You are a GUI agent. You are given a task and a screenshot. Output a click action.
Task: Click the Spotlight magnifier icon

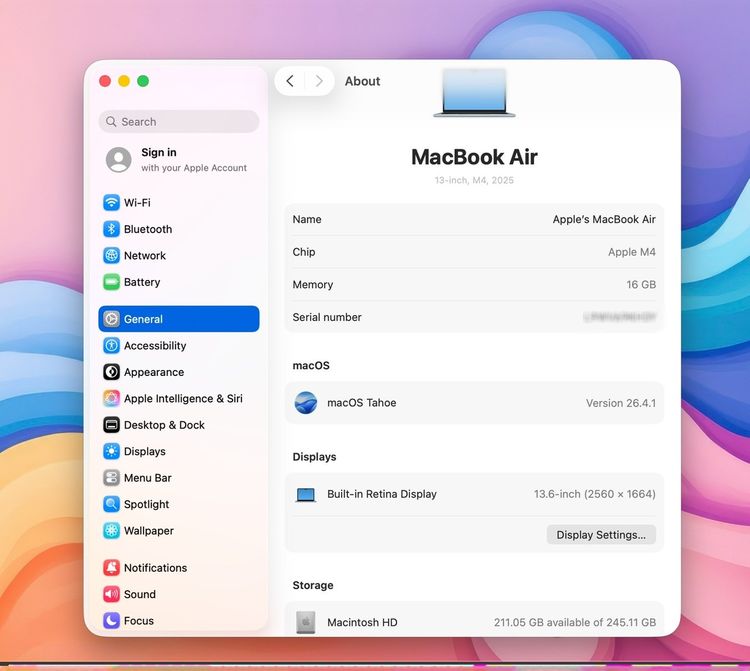coord(111,504)
